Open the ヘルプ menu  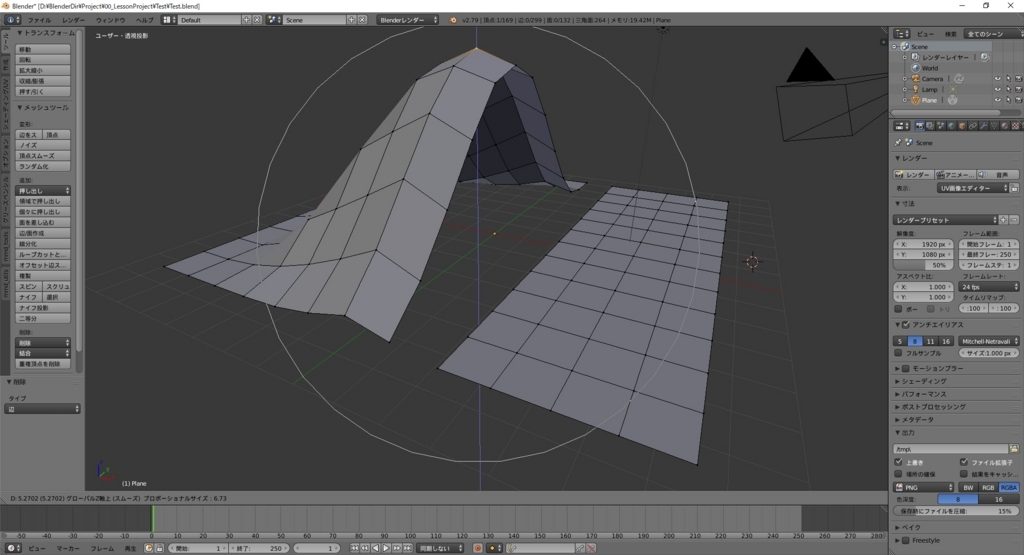click(144, 20)
